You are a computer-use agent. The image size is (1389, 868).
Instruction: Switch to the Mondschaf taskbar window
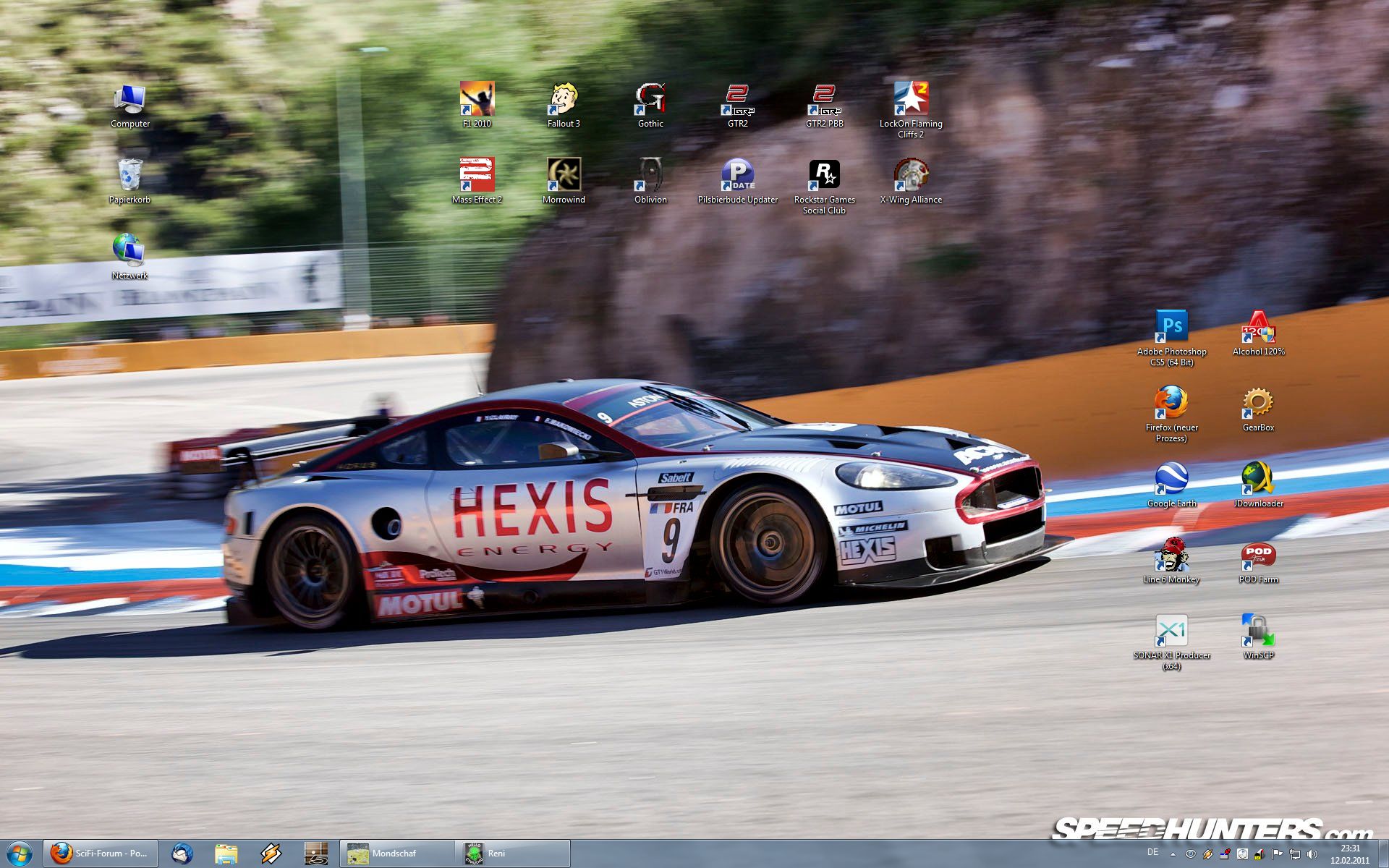tap(396, 854)
